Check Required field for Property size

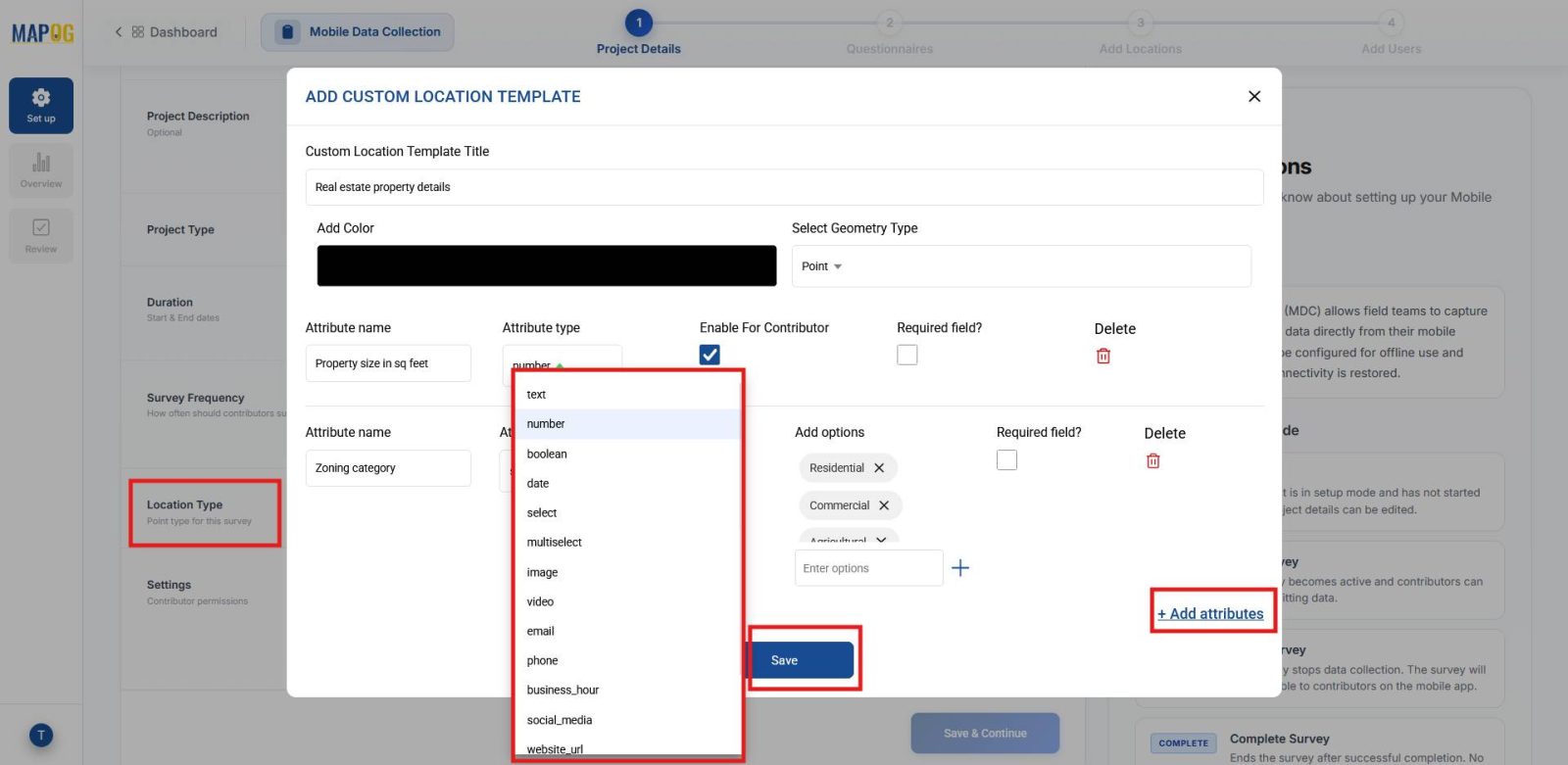click(907, 355)
